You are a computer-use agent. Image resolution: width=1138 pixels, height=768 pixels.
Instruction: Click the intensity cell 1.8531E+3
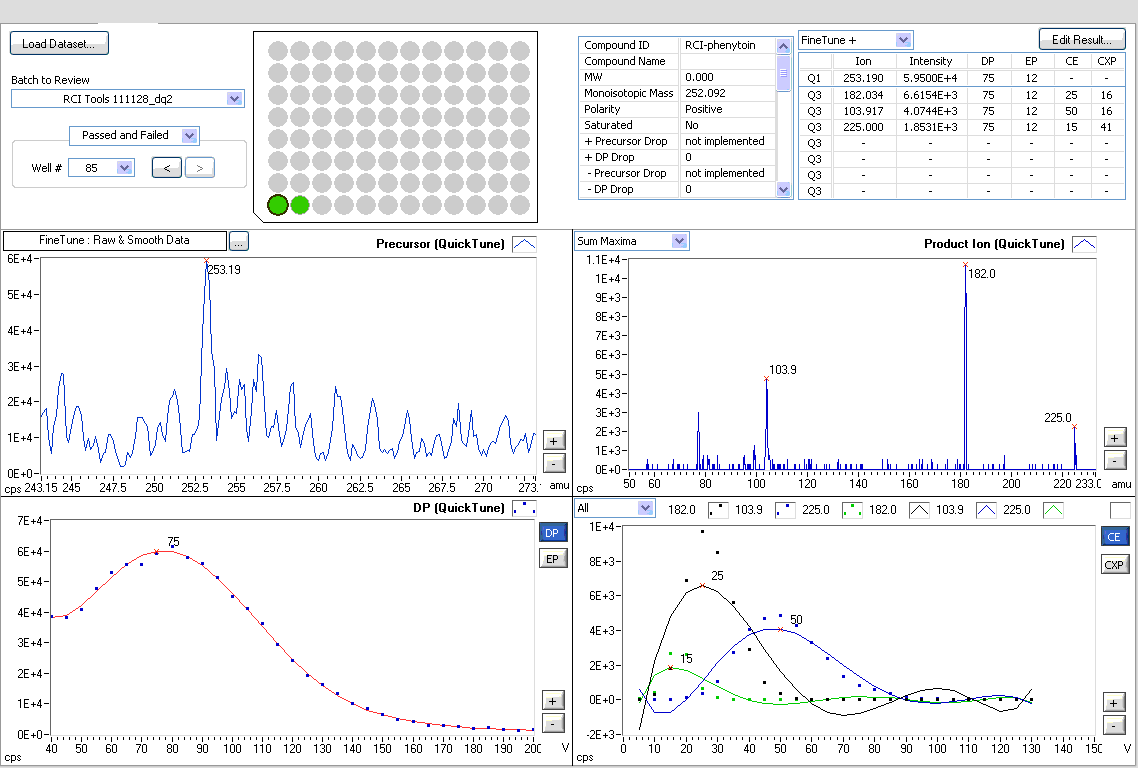[x=930, y=127]
